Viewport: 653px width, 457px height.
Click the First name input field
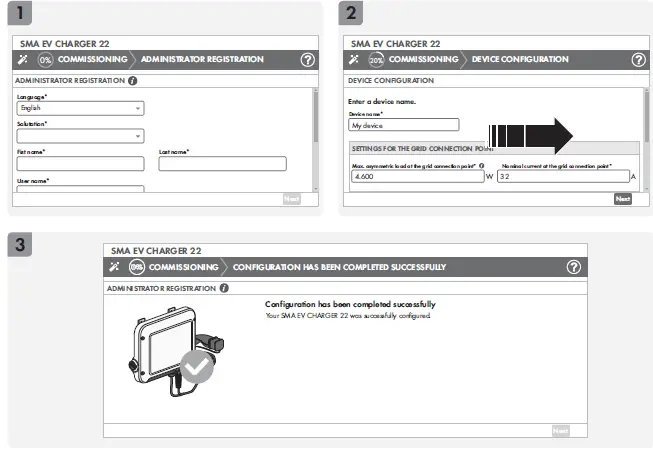click(80, 164)
